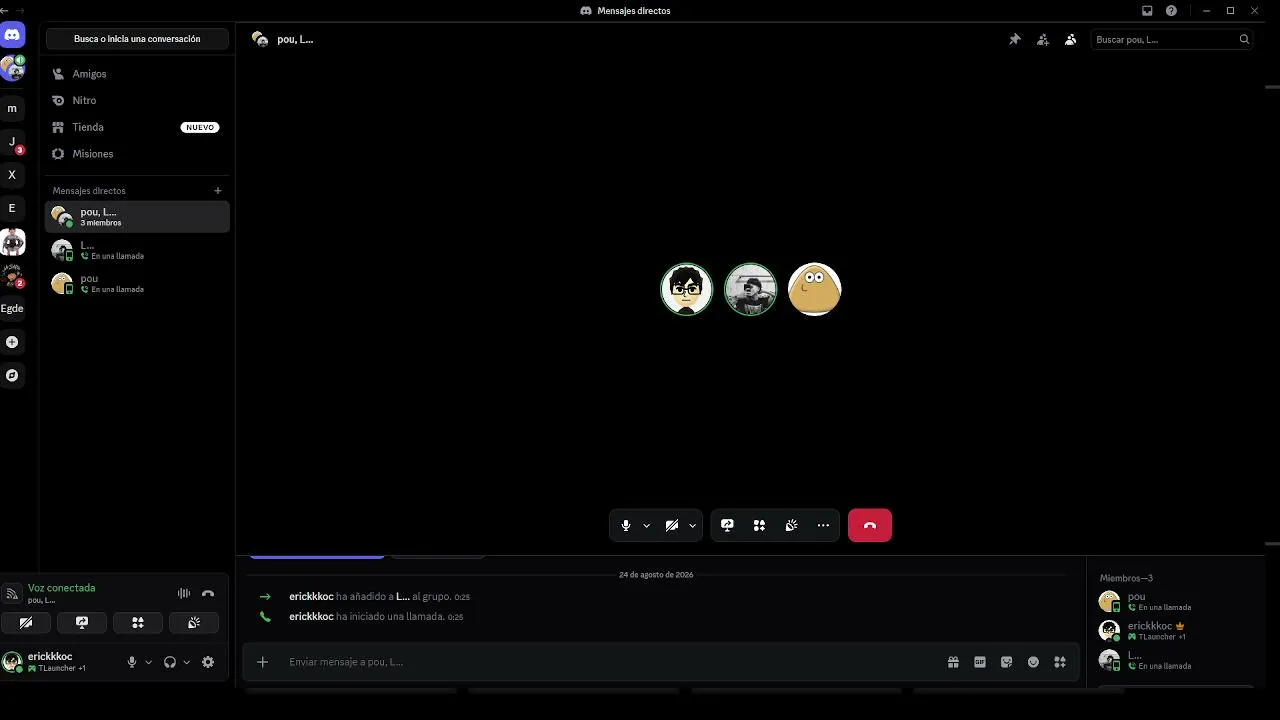Screen dimensions: 1280x720
Task: Select erickkkoc in the Miembros list
Action: pos(1175,630)
